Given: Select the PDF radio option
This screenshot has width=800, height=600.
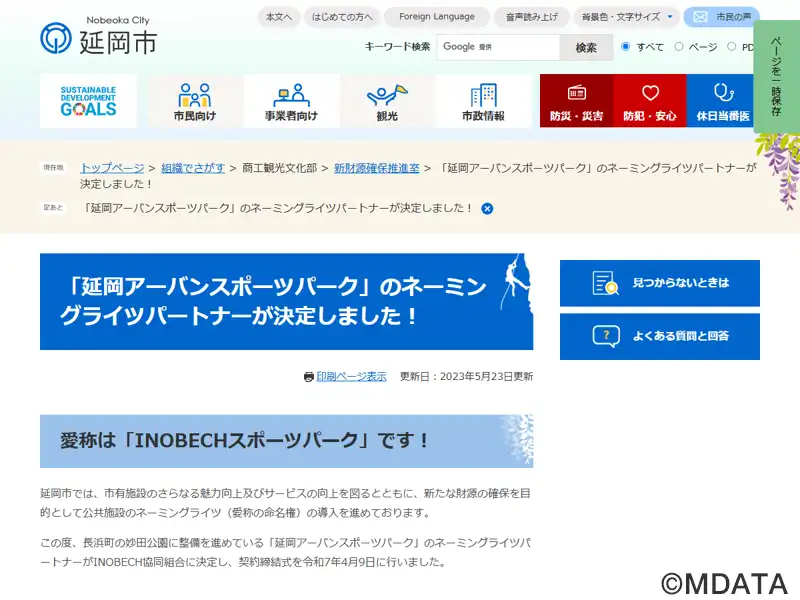Looking at the screenshot, I should click(732, 46).
